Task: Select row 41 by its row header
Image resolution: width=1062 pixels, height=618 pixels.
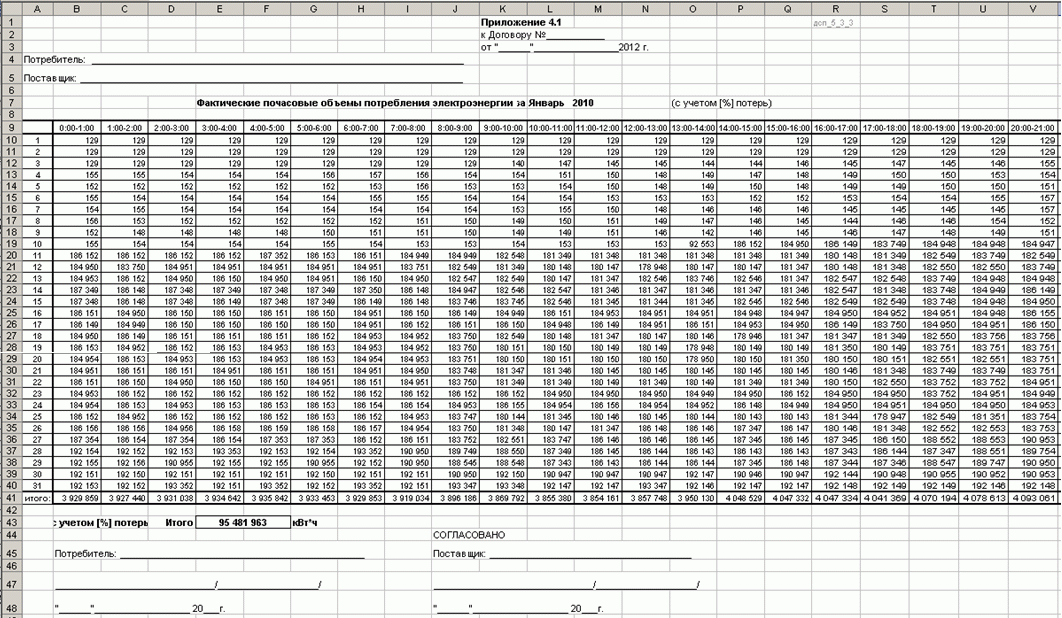Action: click(11, 498)
